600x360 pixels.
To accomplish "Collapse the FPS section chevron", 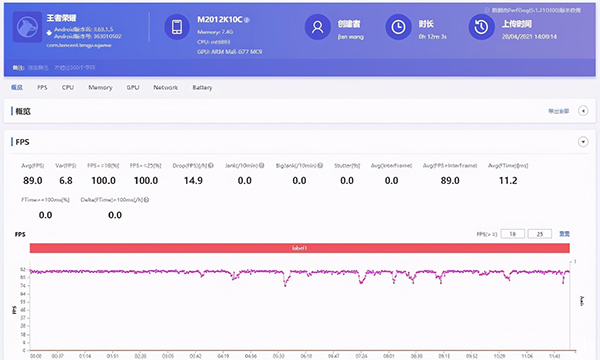I will pos(583,142).
